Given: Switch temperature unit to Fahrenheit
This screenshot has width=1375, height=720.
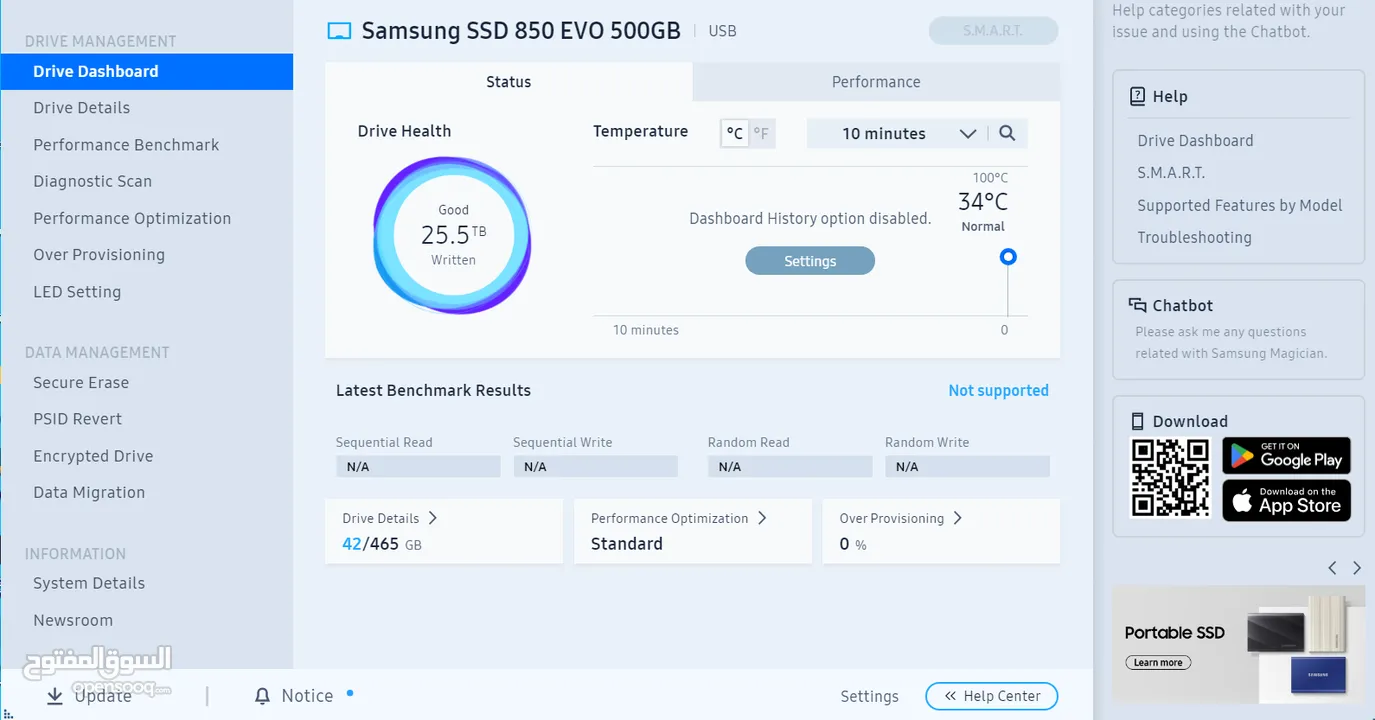Looking at the screenshot, I should (761, 133).
